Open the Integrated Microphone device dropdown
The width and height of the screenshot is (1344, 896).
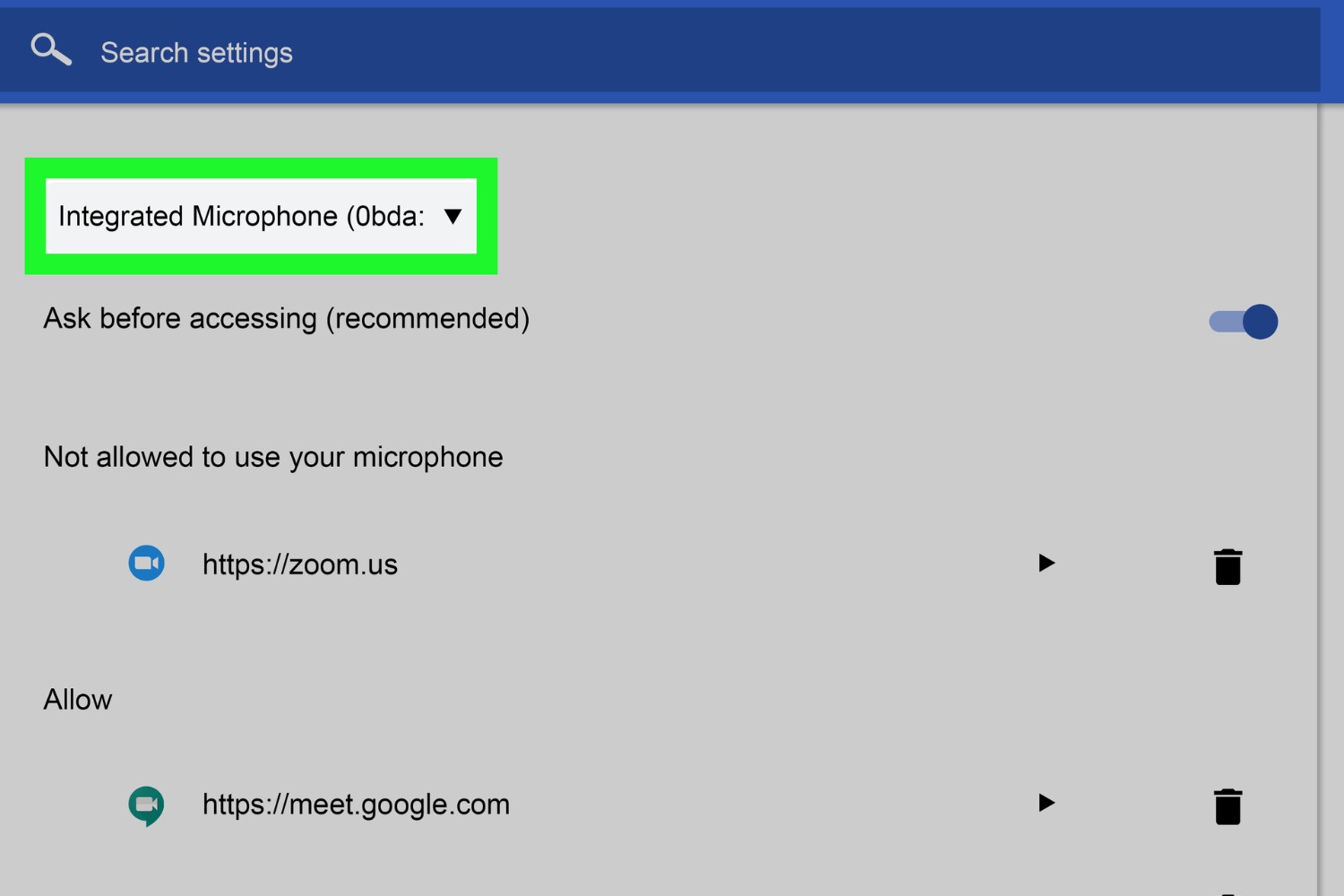point(242,217)
